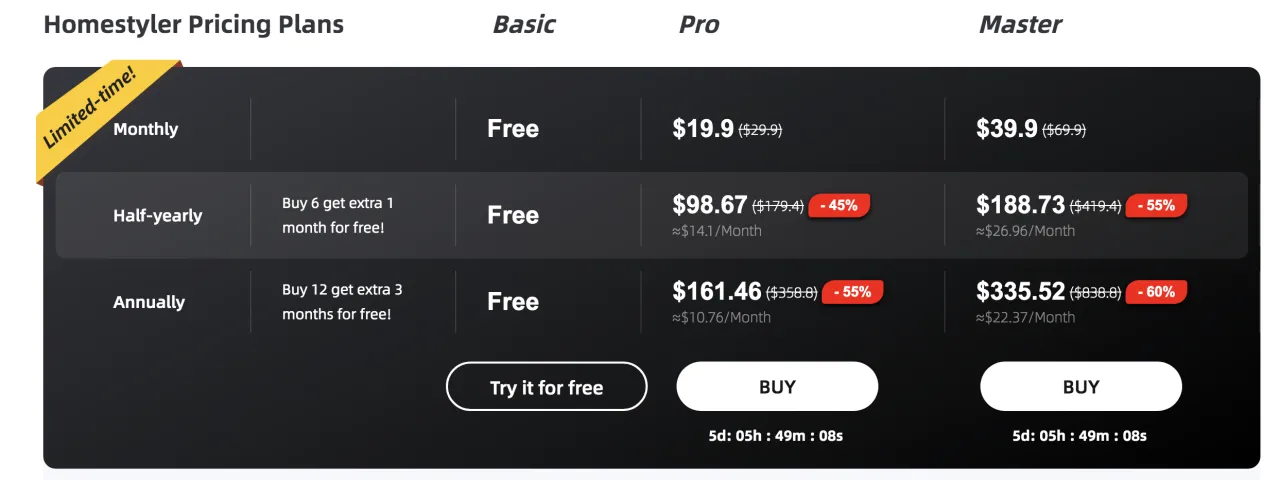The height and width of the screenshot is (480, 1280).
Task: Click the Pro plan column header
Action: [x=699, y=25]
